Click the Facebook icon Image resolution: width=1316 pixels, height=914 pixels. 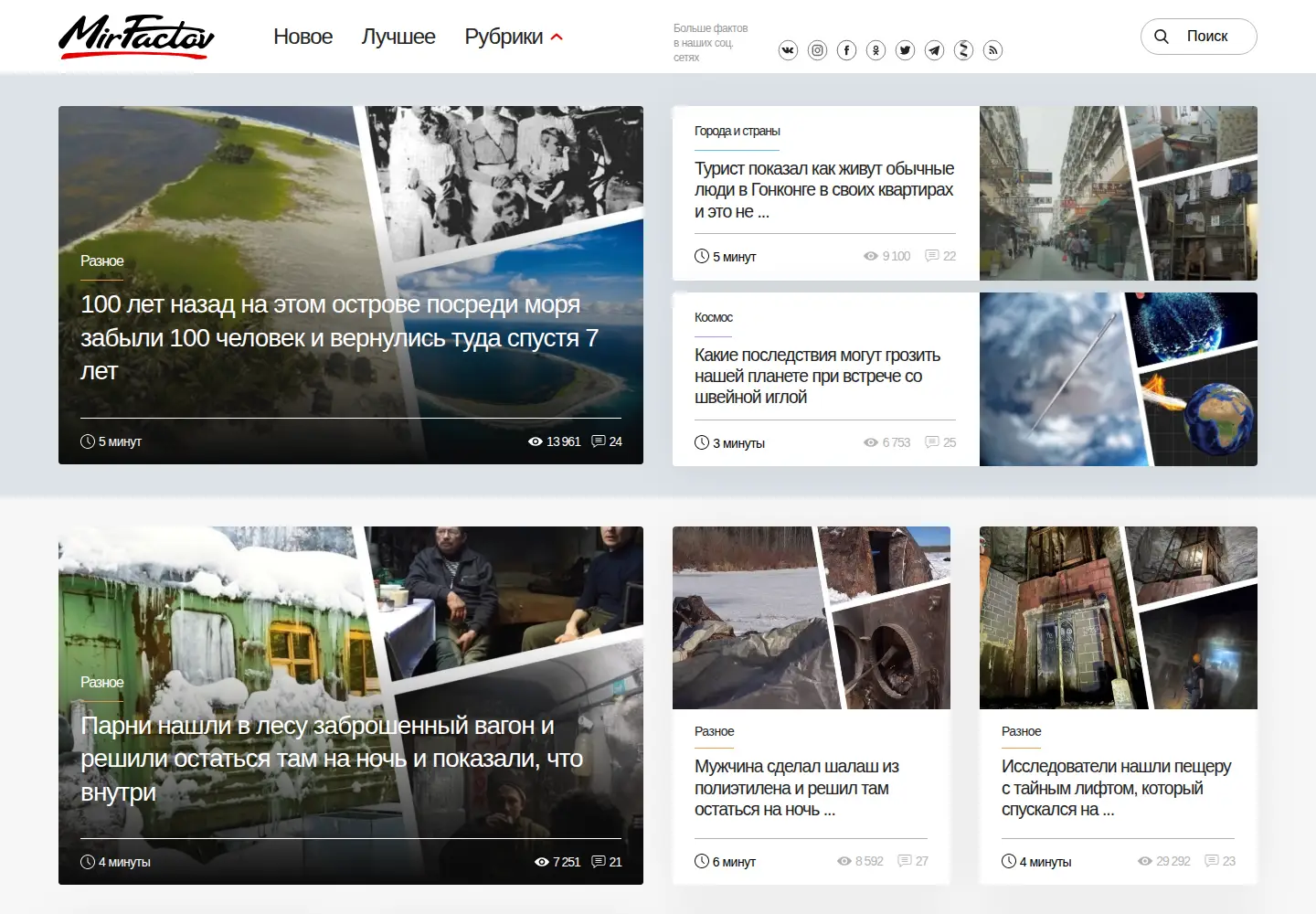(846, 50)
